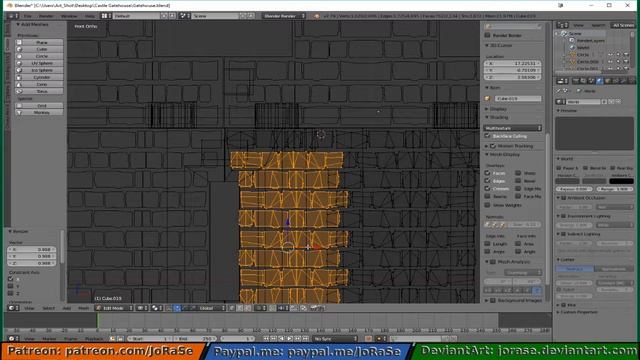Viewport: 640px width, 360px height.
Task: Open the Window menu
Action: click(69, 16)
